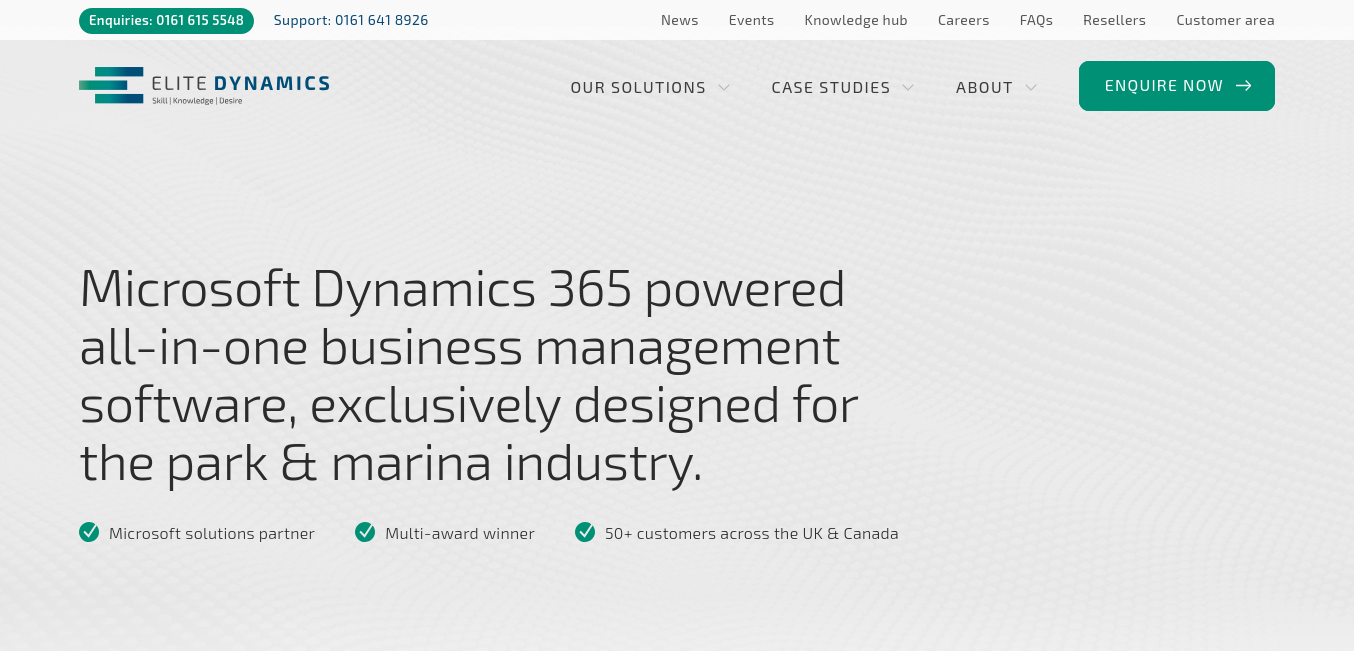The height and width of the screenshot is (651, 1366).
Task: Call the Enquiries phone number badge
Action: (166, 20)
